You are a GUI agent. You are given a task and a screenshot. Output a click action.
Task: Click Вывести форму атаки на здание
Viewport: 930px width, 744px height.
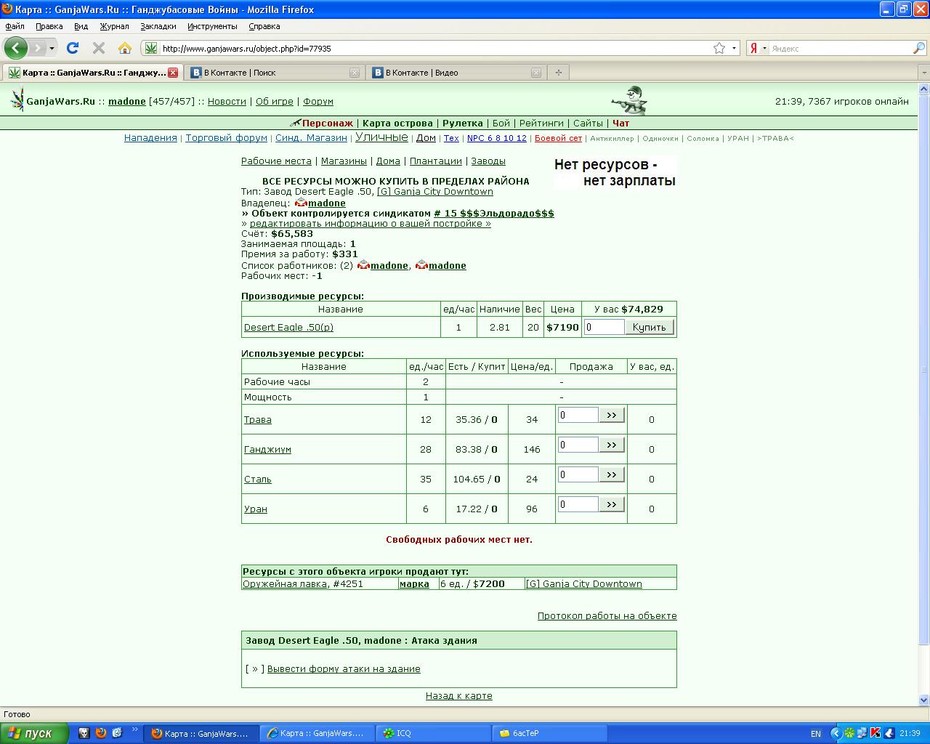click(343, 669)
